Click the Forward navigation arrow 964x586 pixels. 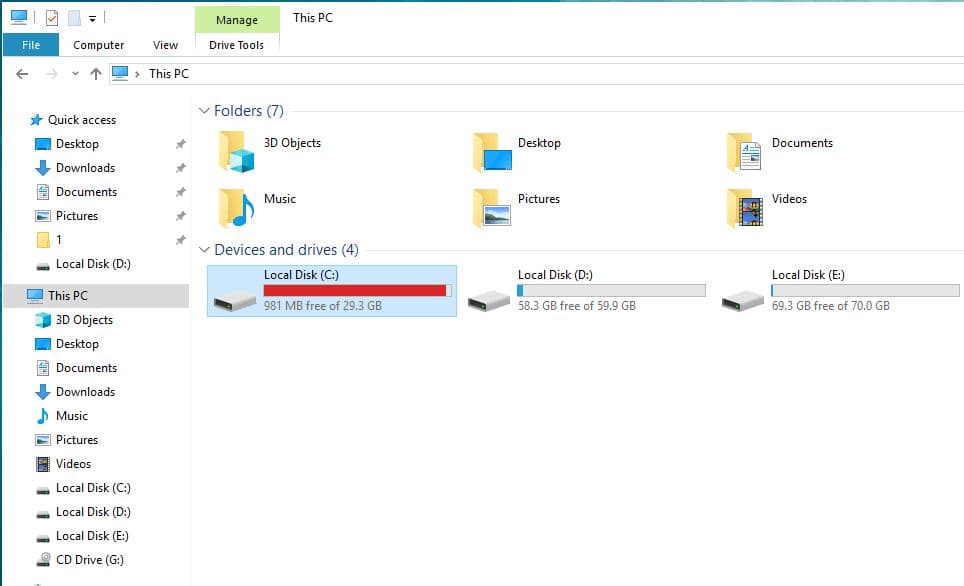(x=52, y=74)
